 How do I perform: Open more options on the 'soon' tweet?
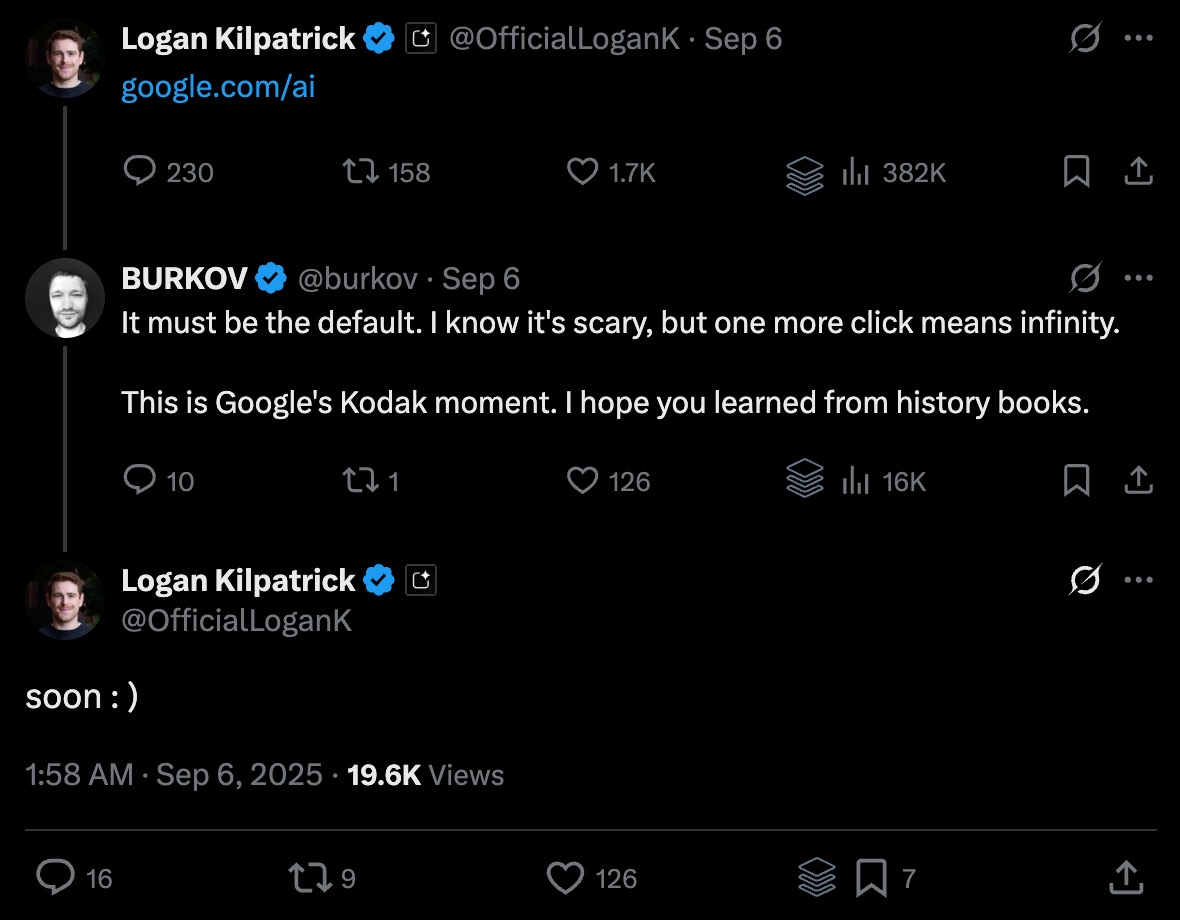pos(1139,580)
